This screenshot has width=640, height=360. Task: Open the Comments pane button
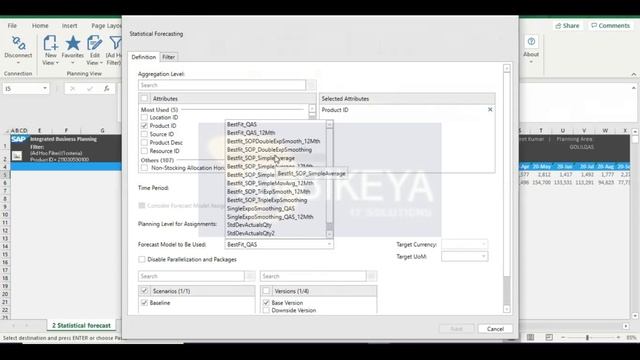pyautogui.click(x=610, y=26)
